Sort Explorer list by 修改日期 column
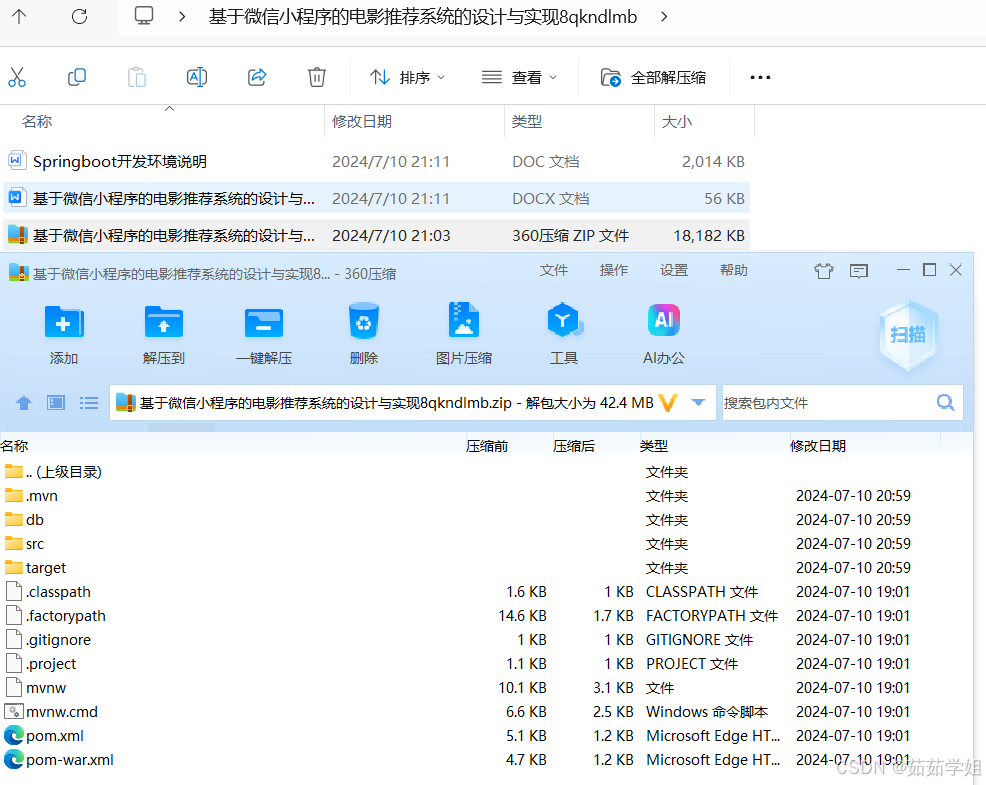 (x=362, y=121)
